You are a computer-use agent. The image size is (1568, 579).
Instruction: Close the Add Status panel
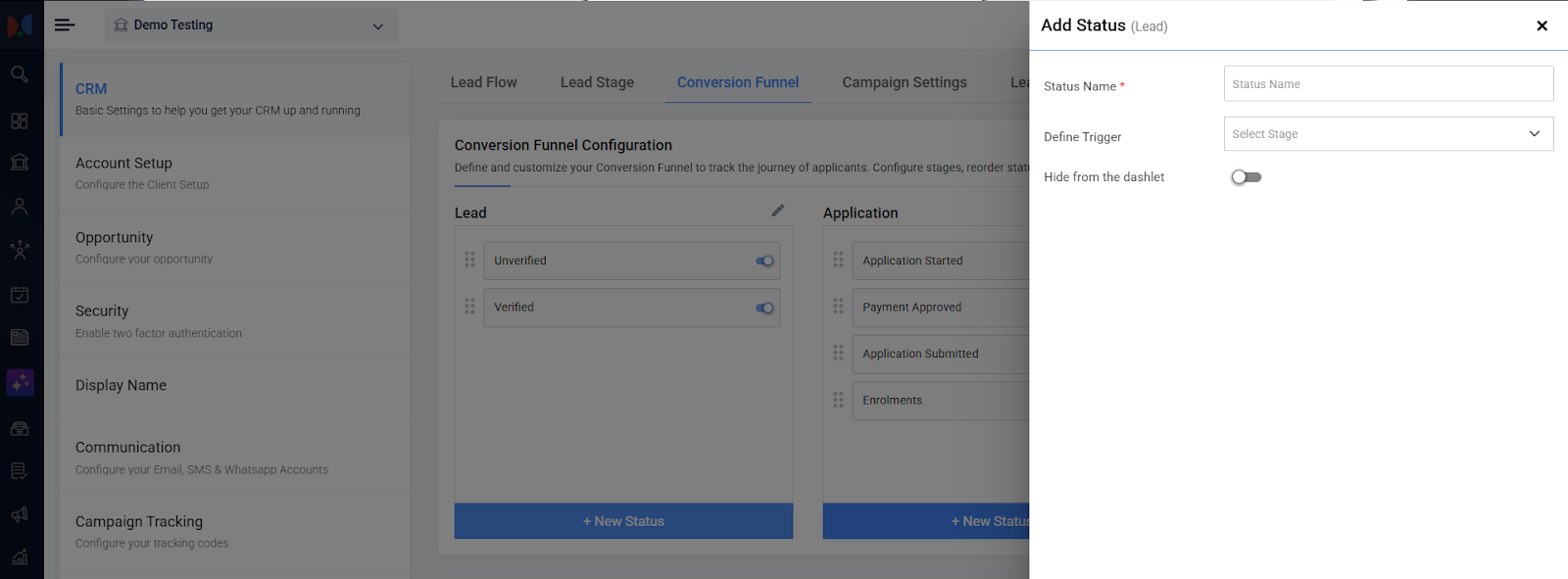coord(1542,26)
